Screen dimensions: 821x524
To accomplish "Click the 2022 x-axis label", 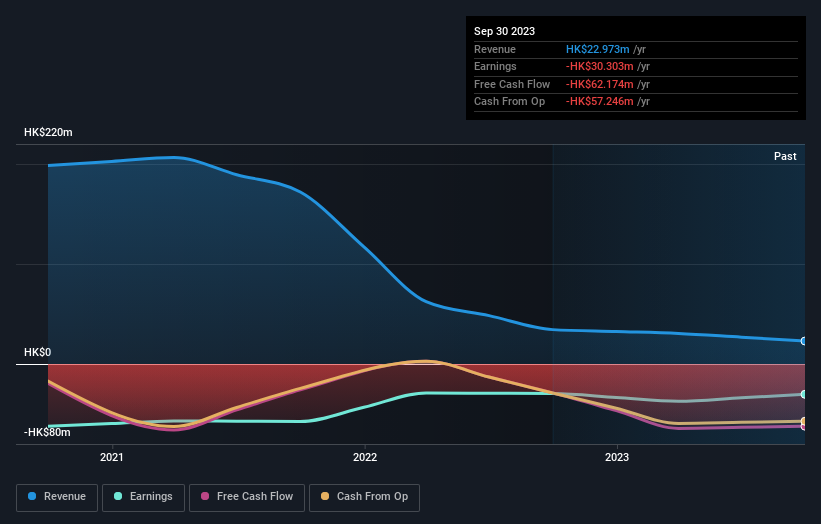I will 365,457.
